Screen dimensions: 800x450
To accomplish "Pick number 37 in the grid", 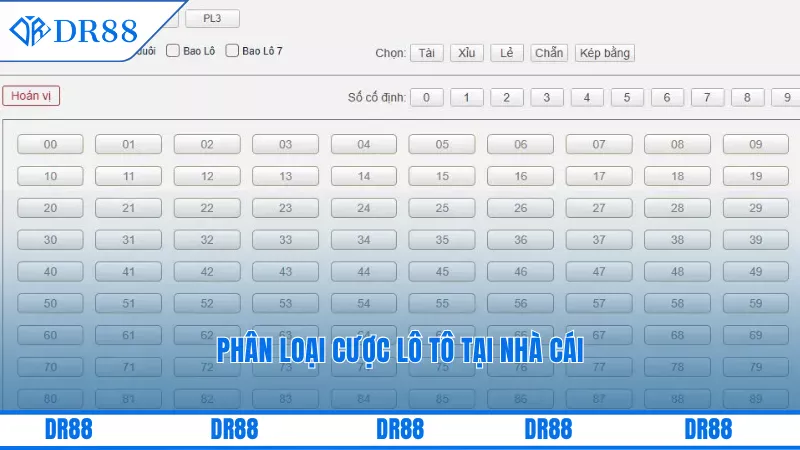I will click(x=599, y=240).
